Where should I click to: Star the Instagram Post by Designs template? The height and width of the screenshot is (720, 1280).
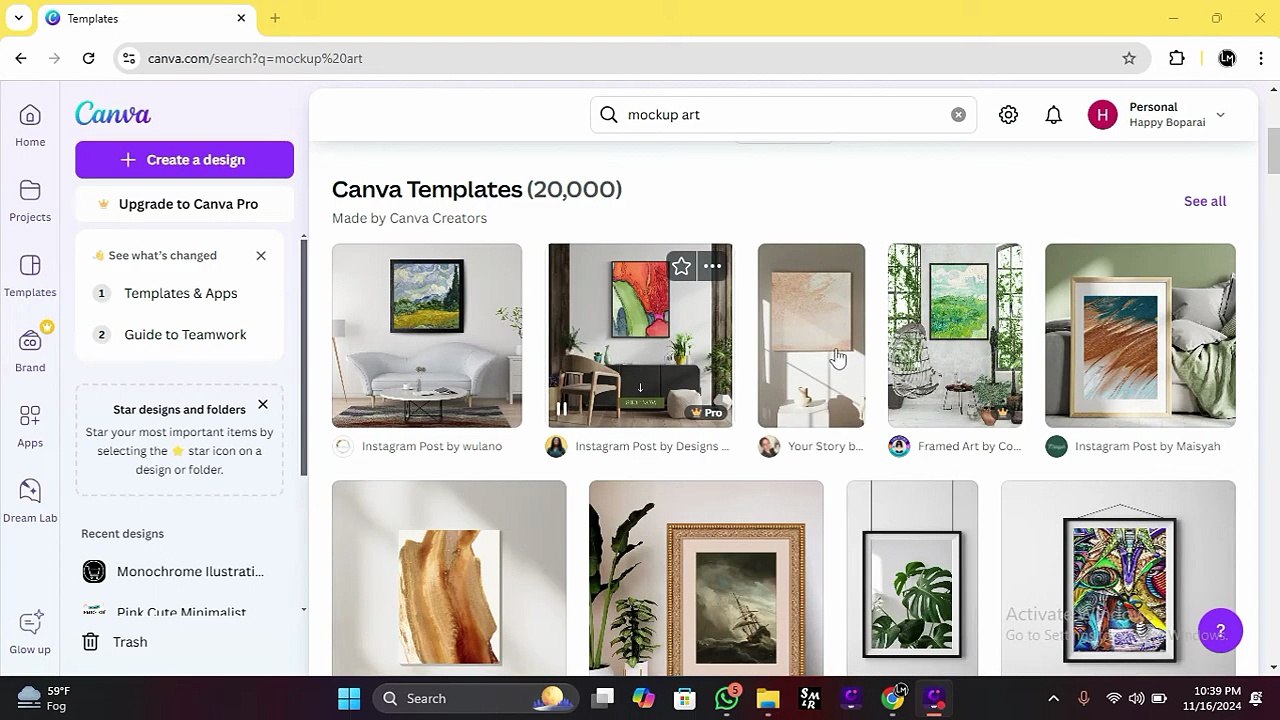coord(681,267)
